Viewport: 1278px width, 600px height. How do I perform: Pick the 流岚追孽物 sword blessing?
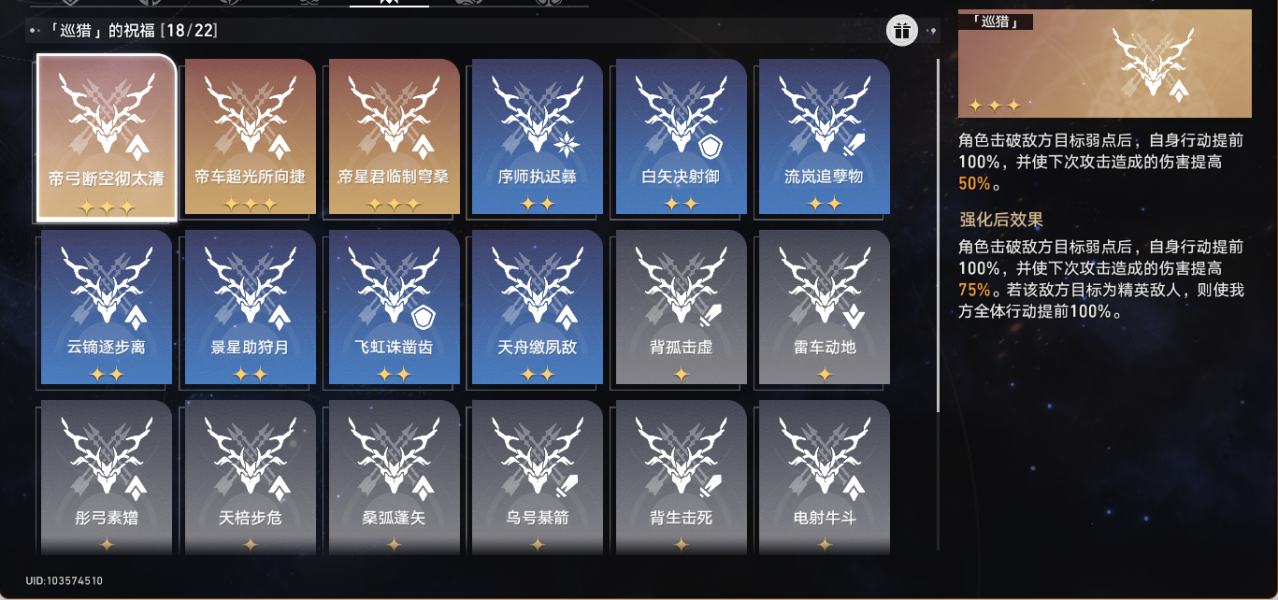pyautogui.click(x=824, y=137)
